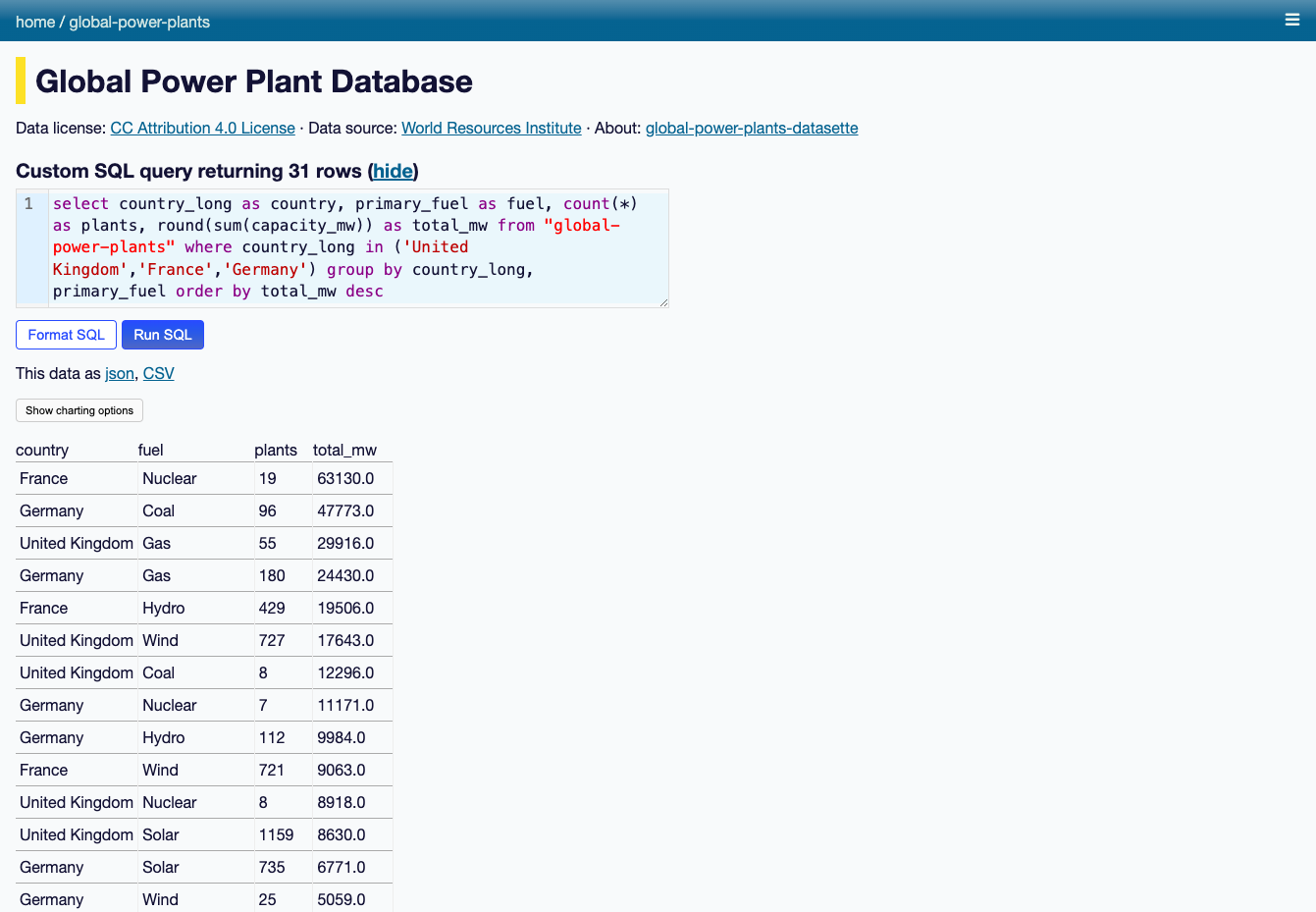
Task: Click the plants value 1159
Action: (x=283, y=834)
